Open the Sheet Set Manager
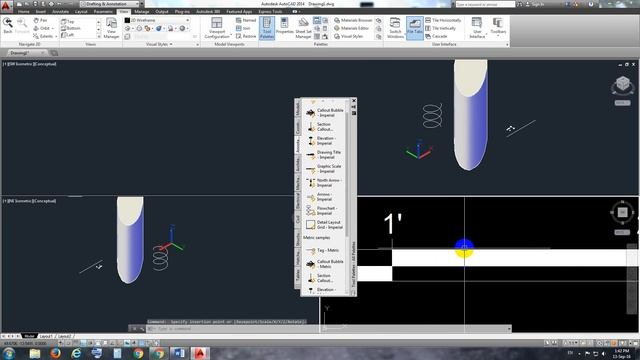This screenshot has height=360, width=640. pos(303,28)
